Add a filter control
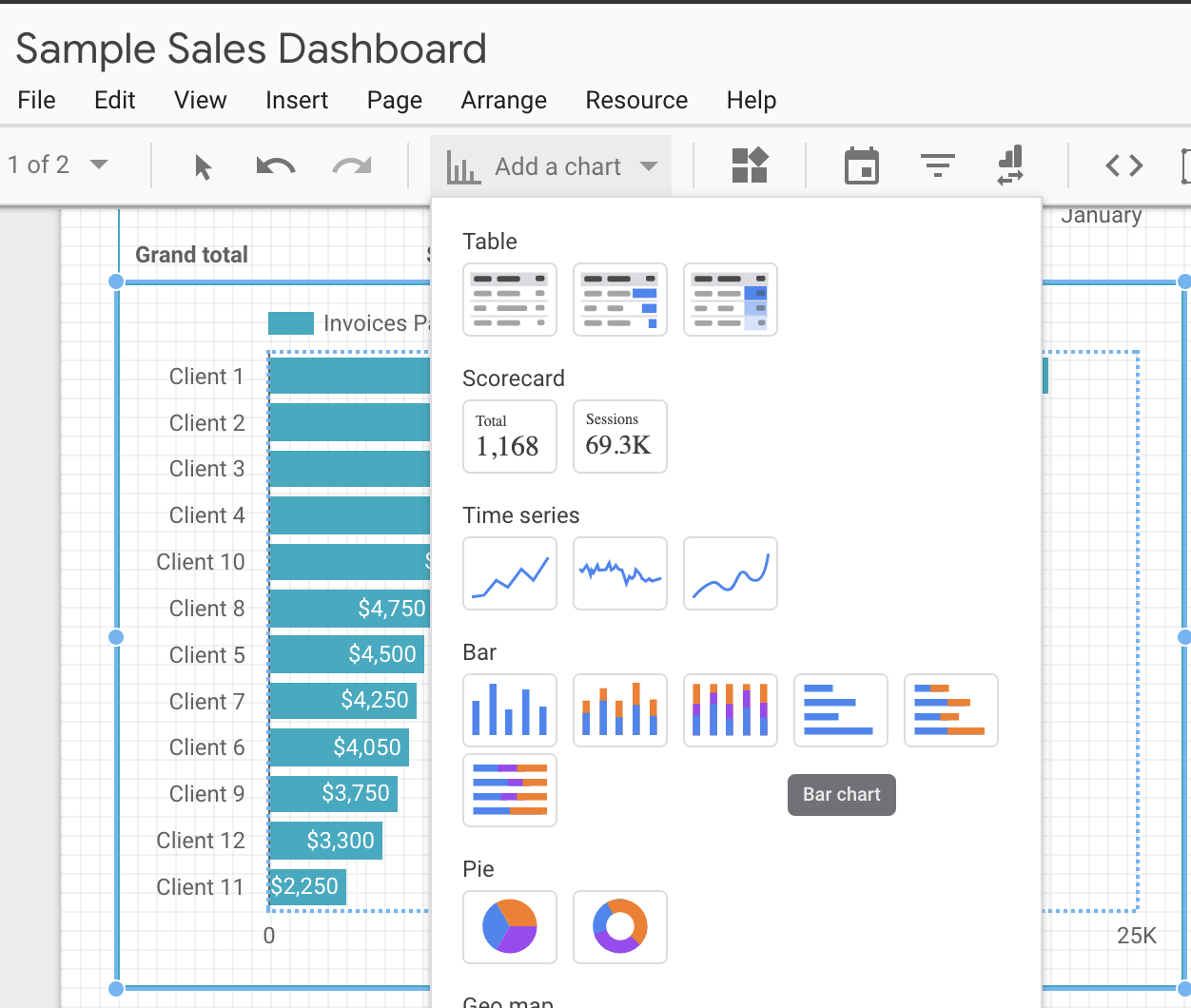 pos(938,165)
